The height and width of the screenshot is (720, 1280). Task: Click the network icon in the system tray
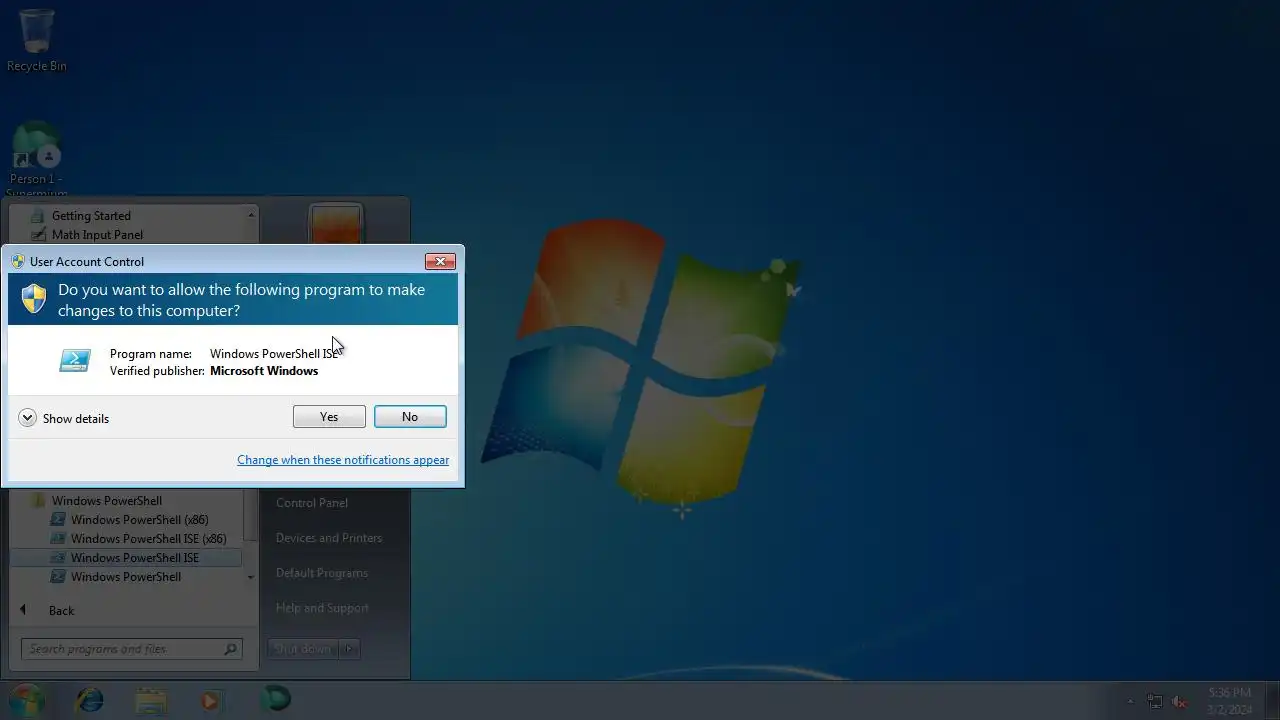coord(1155,702)
